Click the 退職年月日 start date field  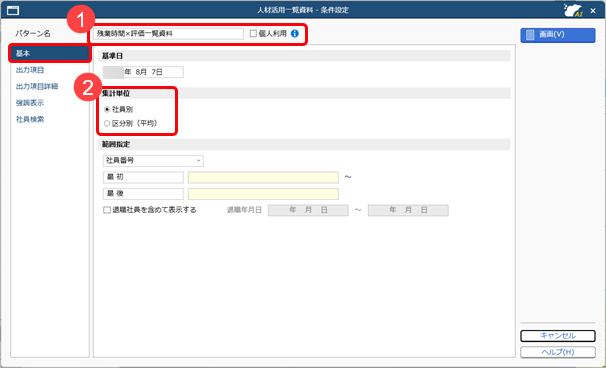[308, 210]
